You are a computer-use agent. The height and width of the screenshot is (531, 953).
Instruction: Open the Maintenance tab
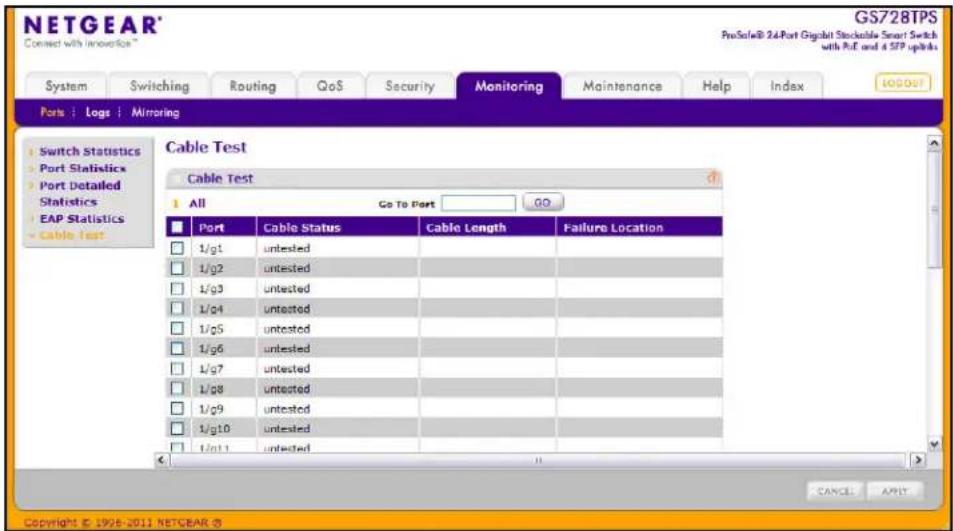pyautogui.click(x=622, y=86)
